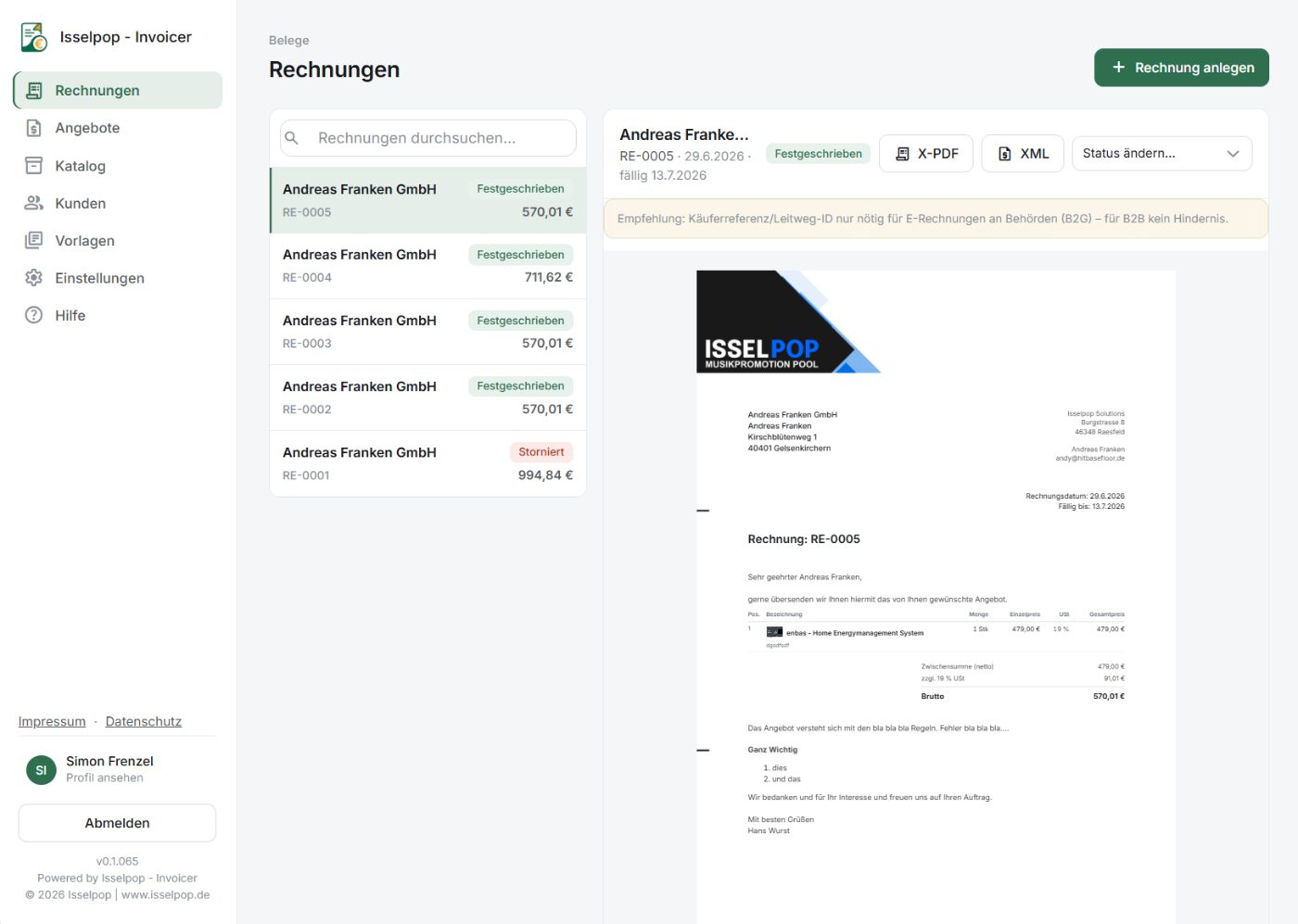This screenshot has height=924, width=1298.
Task: Click the Rechnung anlegen button
Action: pyautogui.click(x=1181, y=68)
